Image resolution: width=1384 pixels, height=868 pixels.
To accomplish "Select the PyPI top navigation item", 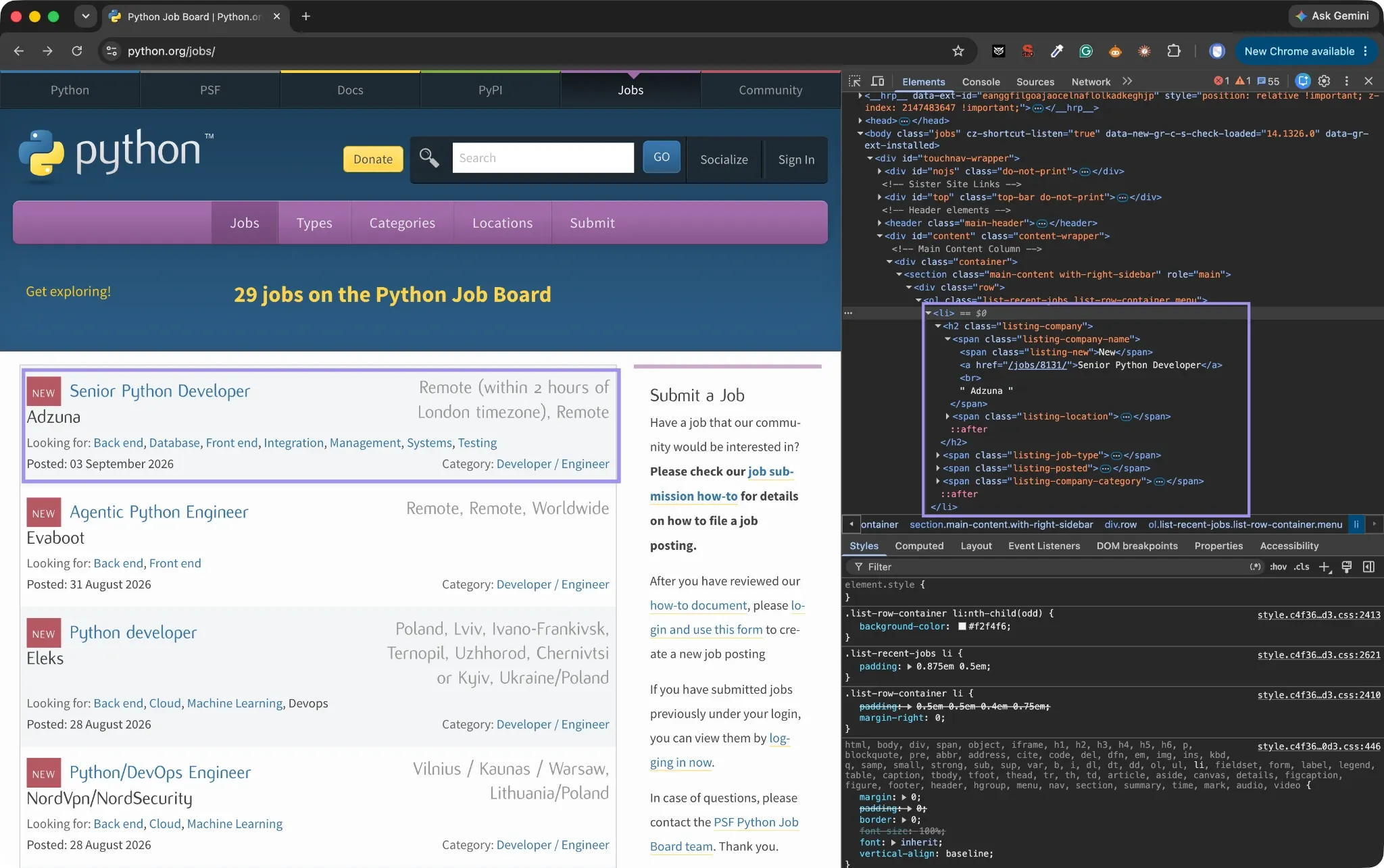I will tap(490, 90).
